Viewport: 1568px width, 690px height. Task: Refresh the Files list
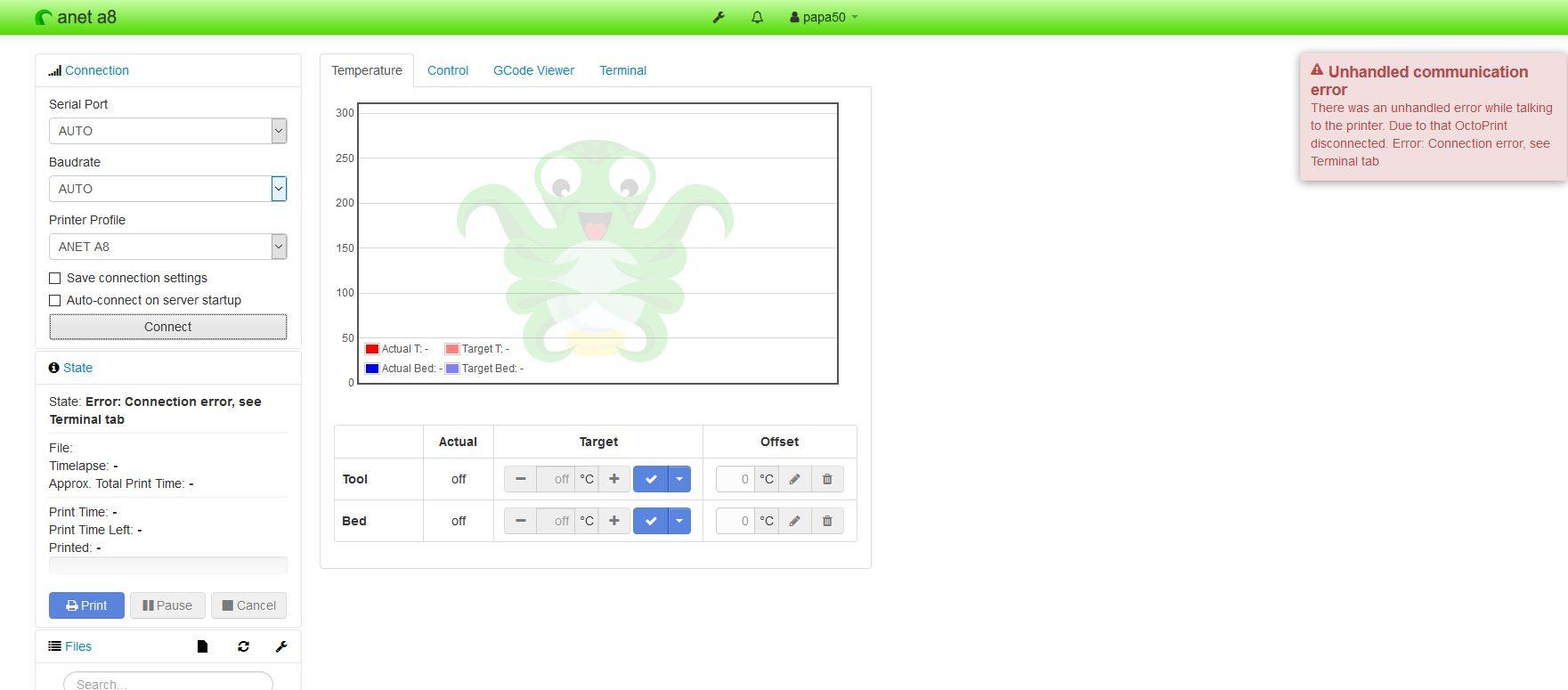pos(243,646)
